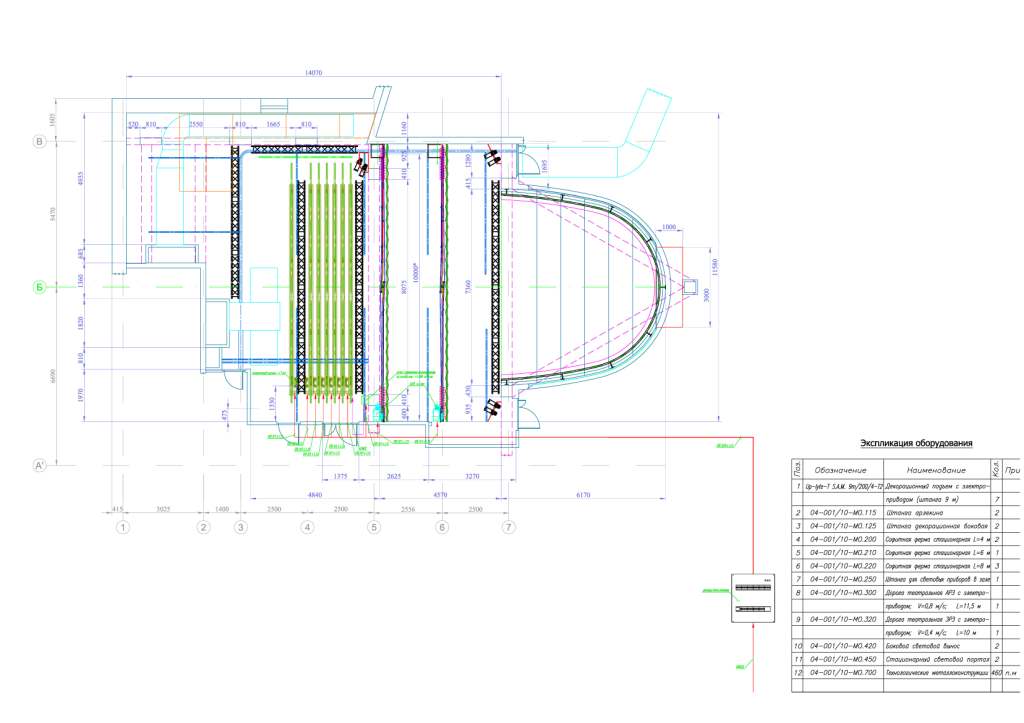Click cell '04-001/10-МО.220'
Image resolution: width=1024 pixels, height=723 pixels.
coord(843,566)
